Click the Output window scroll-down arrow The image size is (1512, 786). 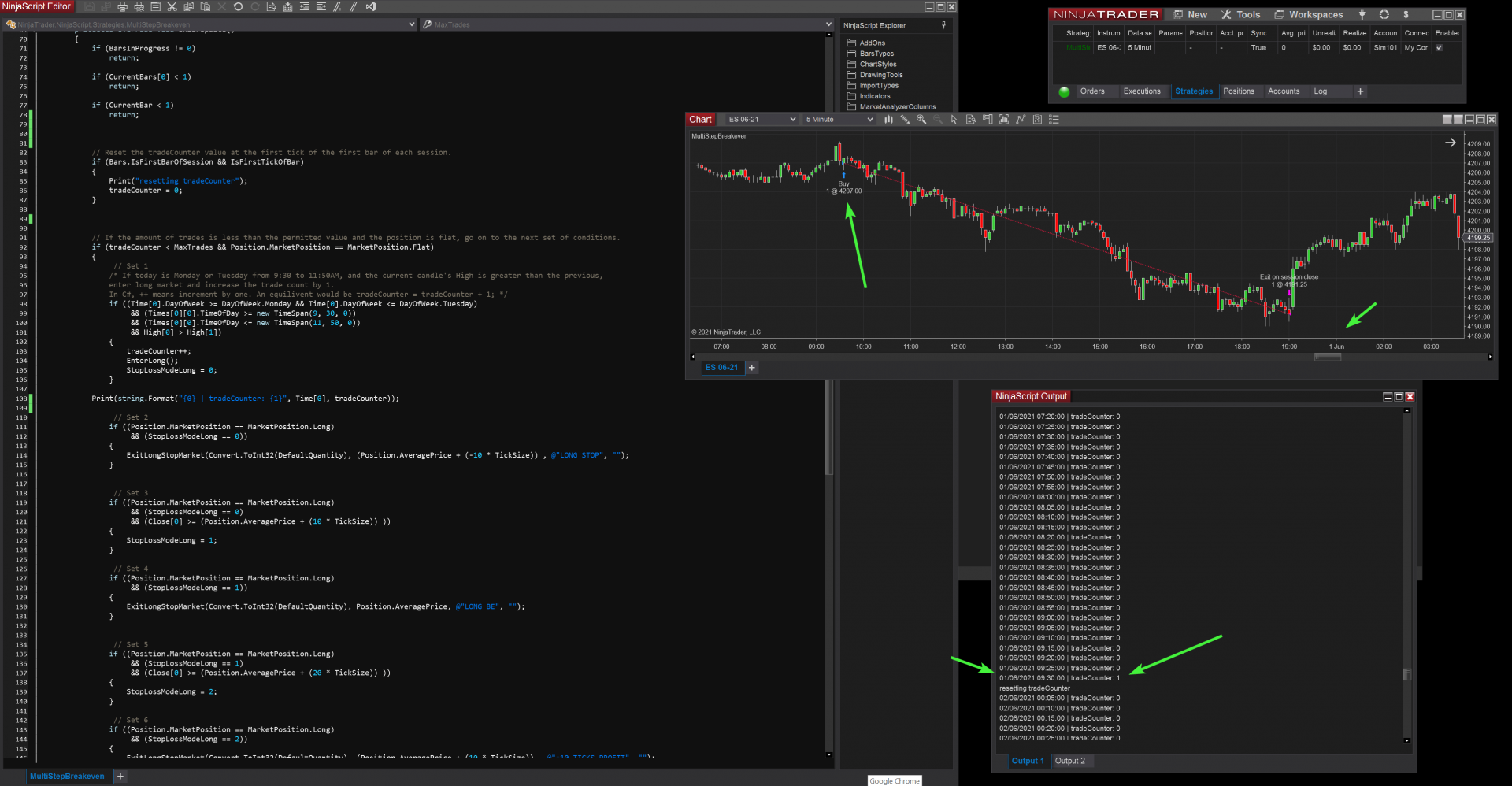pyautogui.click(x=1407, y=740)
